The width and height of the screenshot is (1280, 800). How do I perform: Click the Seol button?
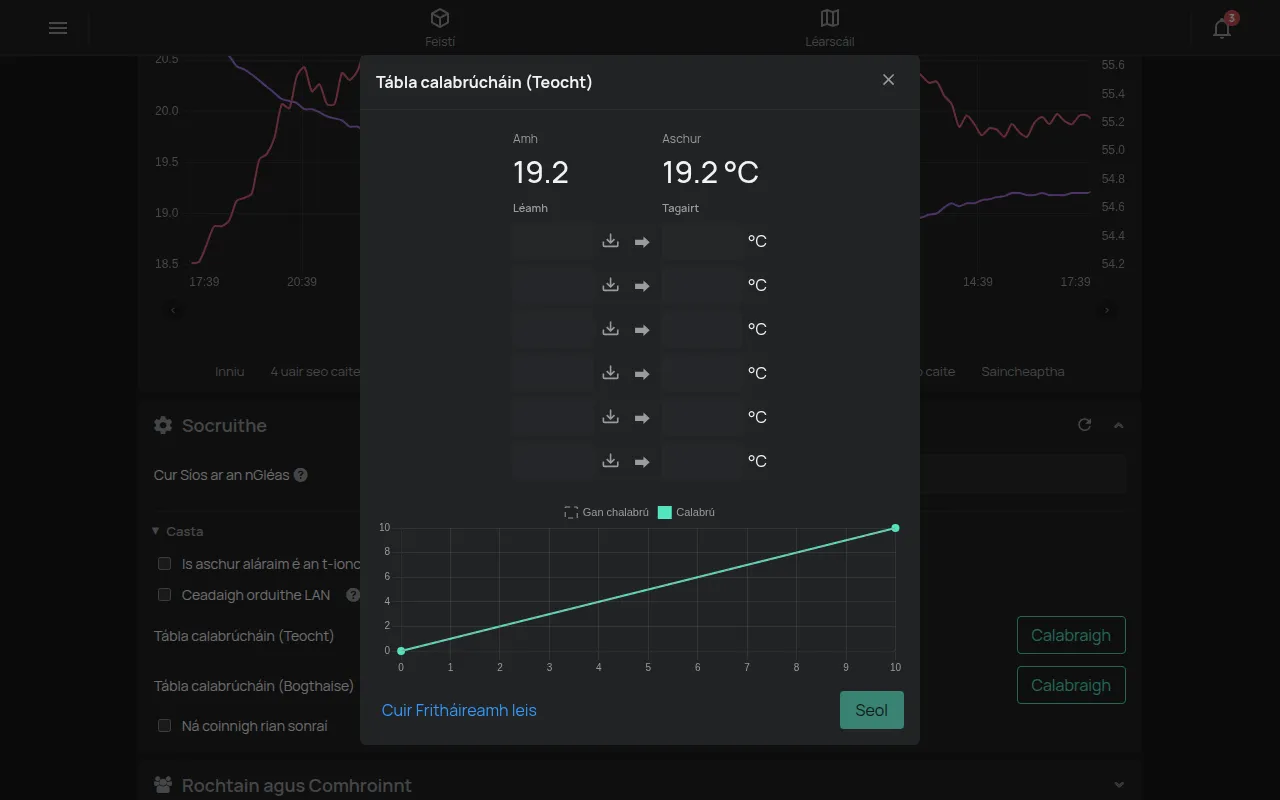click(872, 710)
